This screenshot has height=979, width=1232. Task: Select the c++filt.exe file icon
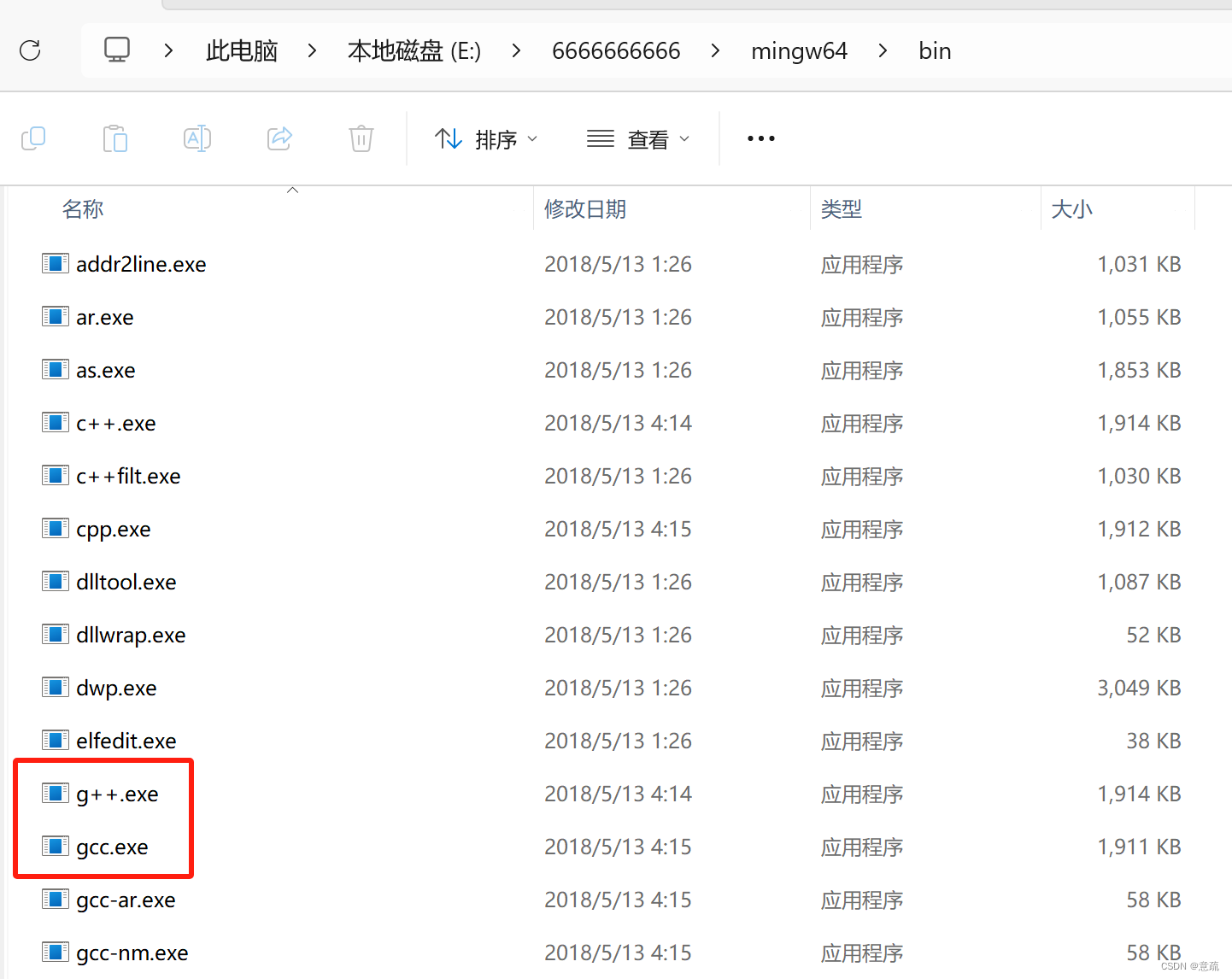(x=56, y=475)
